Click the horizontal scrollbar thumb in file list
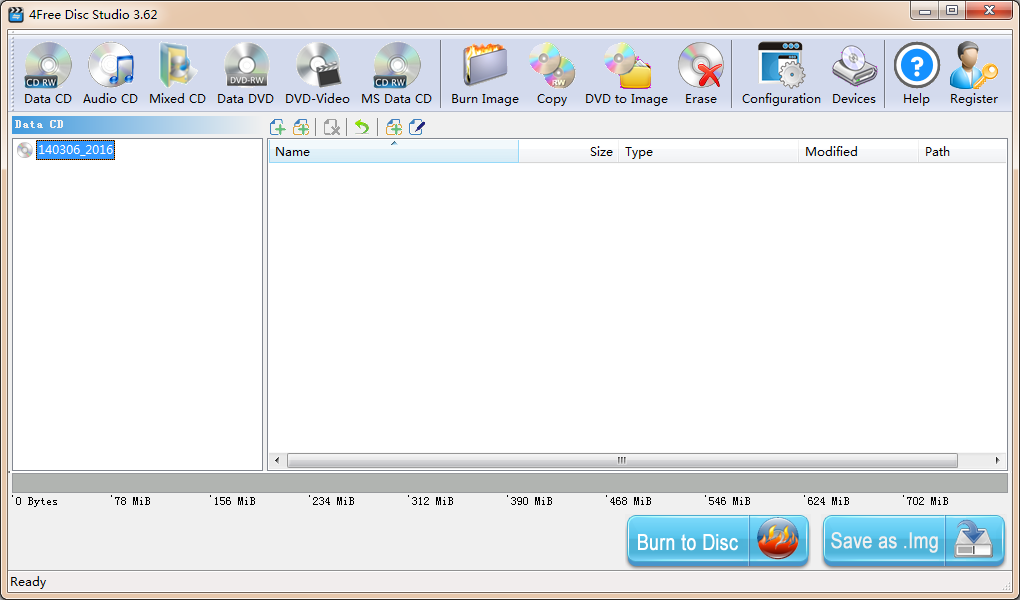1020x600 pixels. 622,460
